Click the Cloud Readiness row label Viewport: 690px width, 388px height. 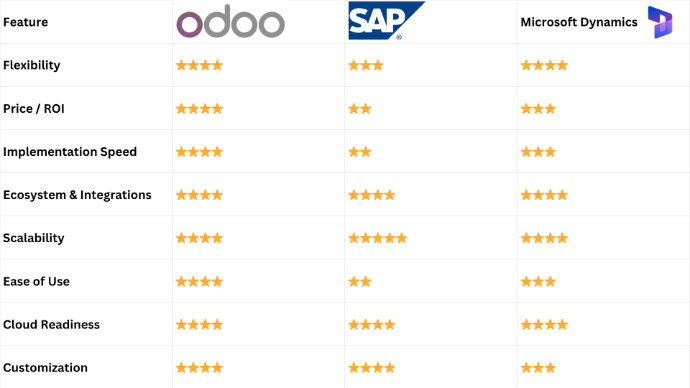51,325
